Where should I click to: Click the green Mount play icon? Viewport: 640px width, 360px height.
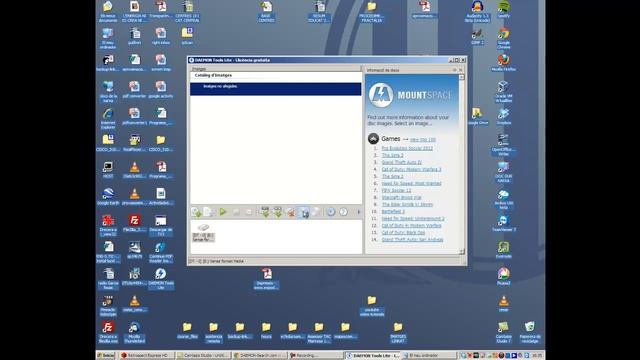tap(223, 211)
